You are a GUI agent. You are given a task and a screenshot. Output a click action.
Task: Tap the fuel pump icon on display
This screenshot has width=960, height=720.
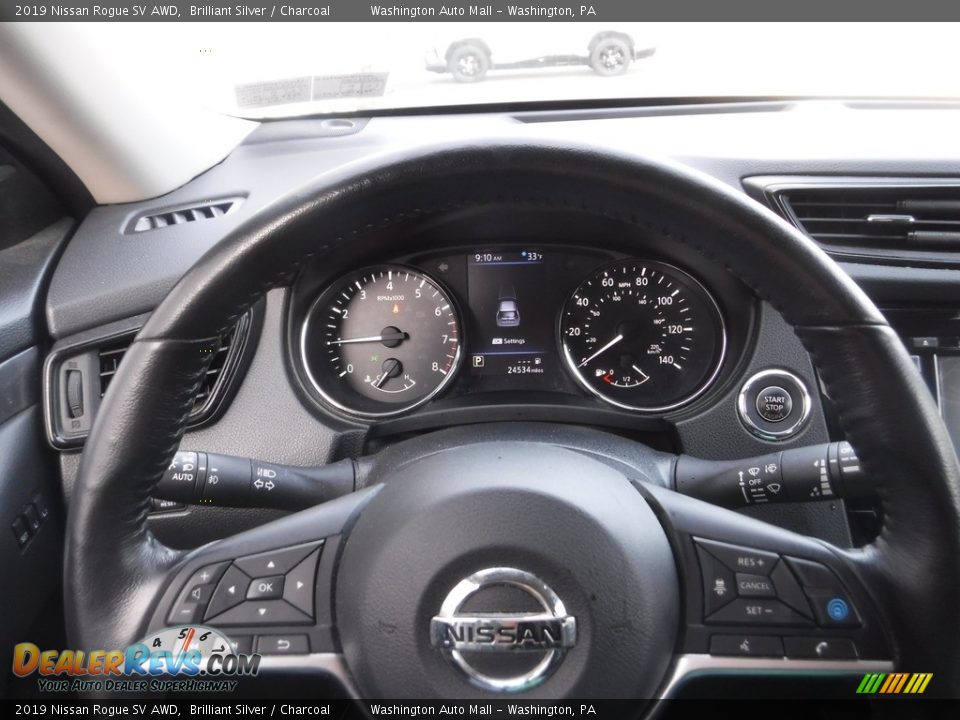(x=538, y=361)
